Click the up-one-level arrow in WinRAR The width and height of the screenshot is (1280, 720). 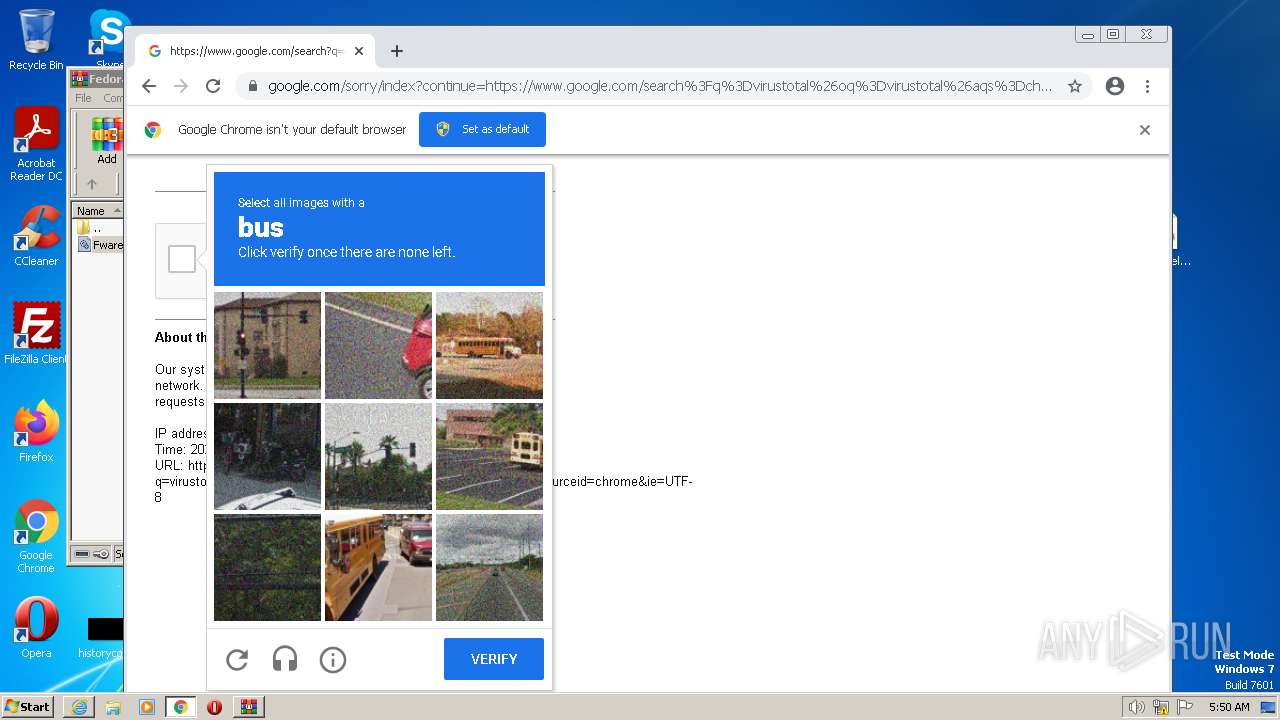[92, 184]
